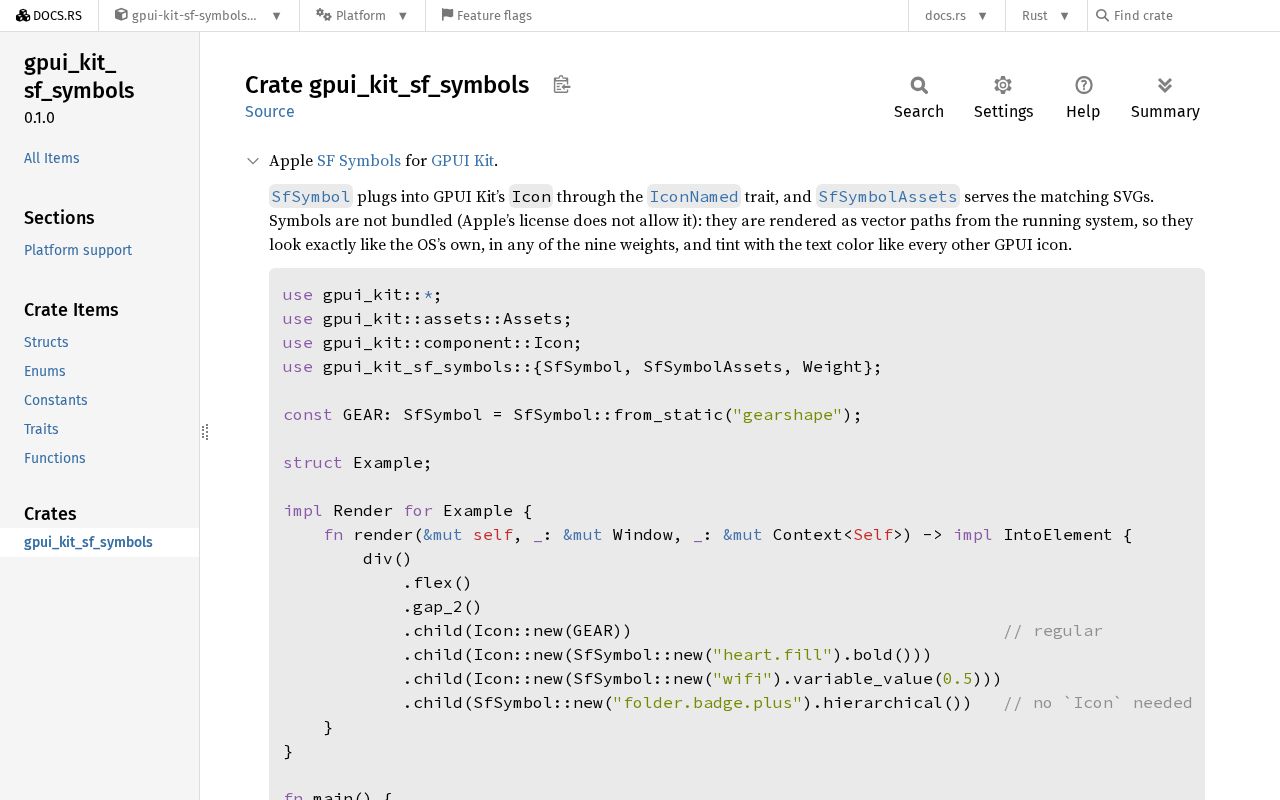1280x800 pixels.
Task: Open the Platform dropdown menu
Action: [x=362, y=16]
